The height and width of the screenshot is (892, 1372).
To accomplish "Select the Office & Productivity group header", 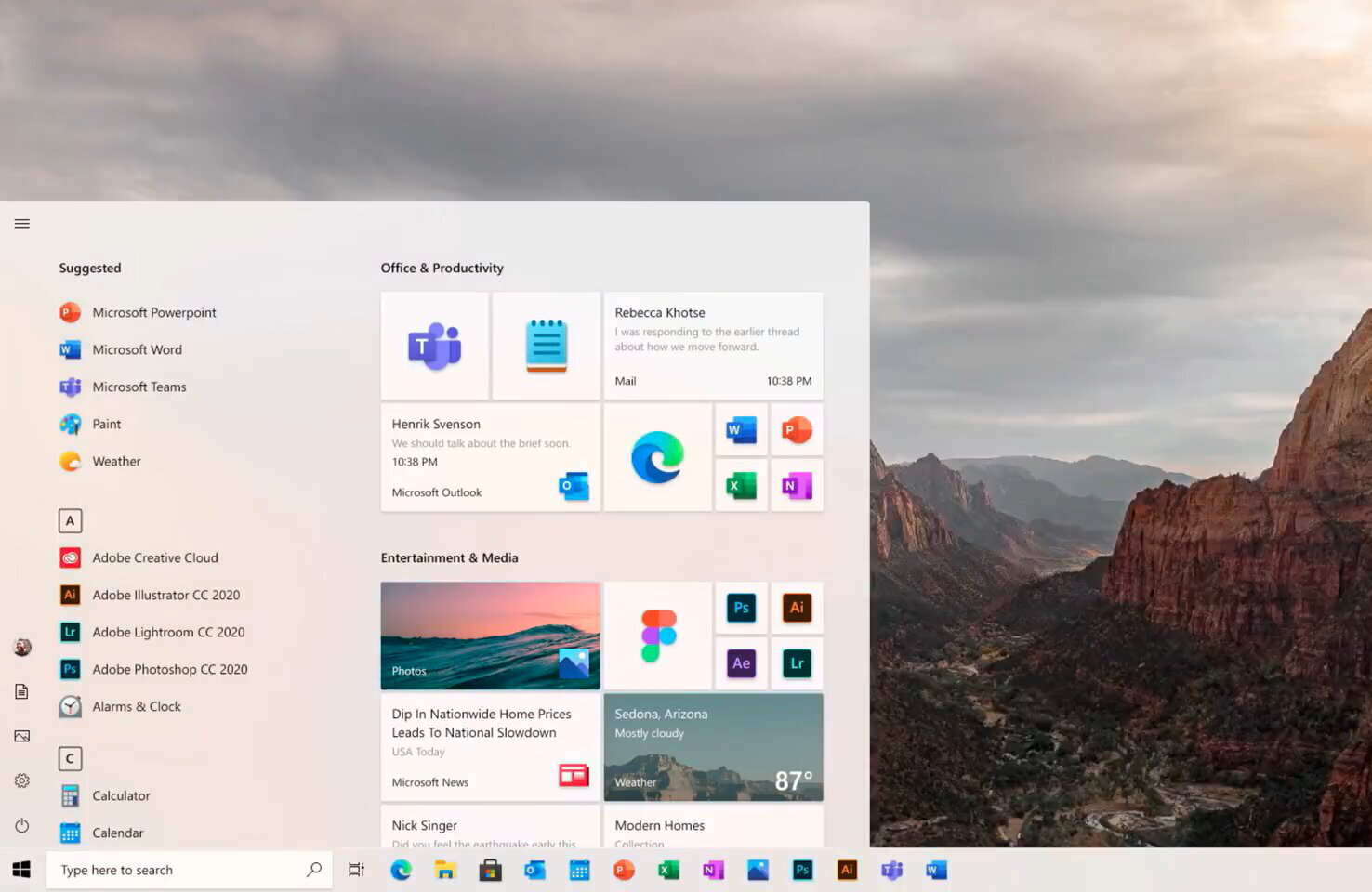I will (x=442, y=268).
